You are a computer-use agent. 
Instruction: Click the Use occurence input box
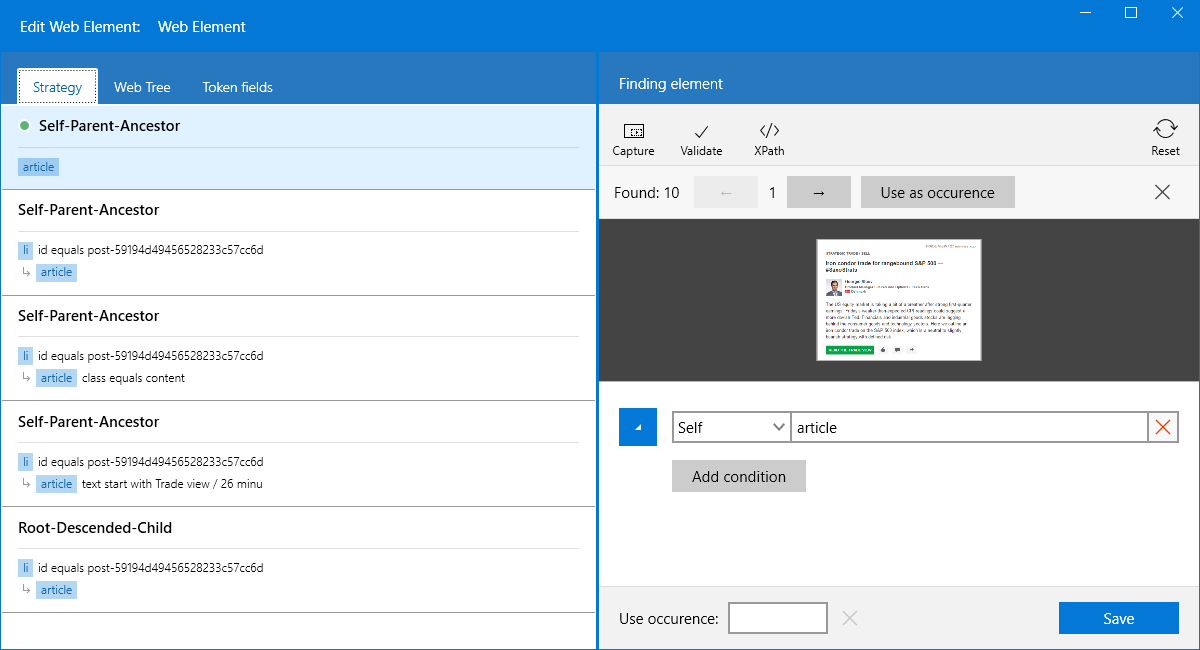tap(777, 619)
